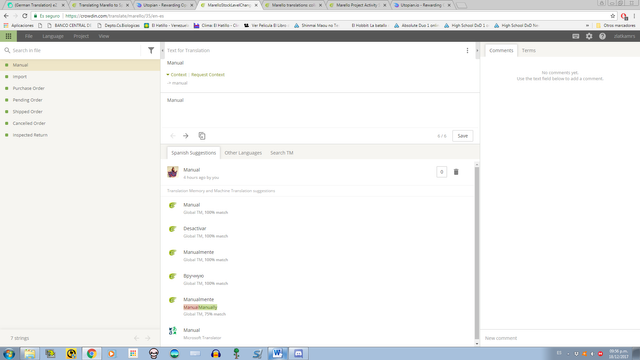Open the help question mark icon

coord(602,36)
